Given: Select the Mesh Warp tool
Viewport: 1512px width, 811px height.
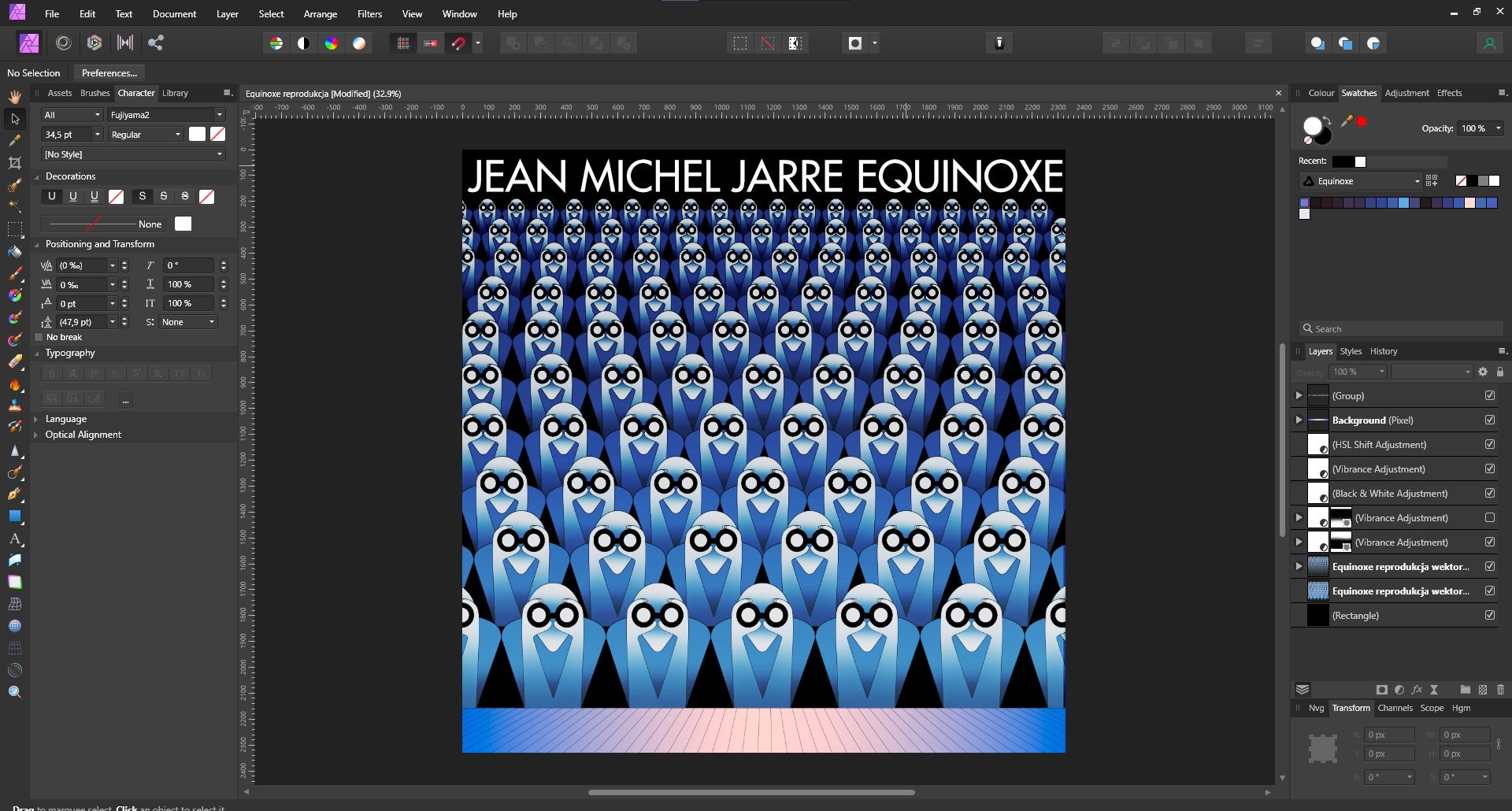Looking at the screenshot, I should (x=14, y=604).
